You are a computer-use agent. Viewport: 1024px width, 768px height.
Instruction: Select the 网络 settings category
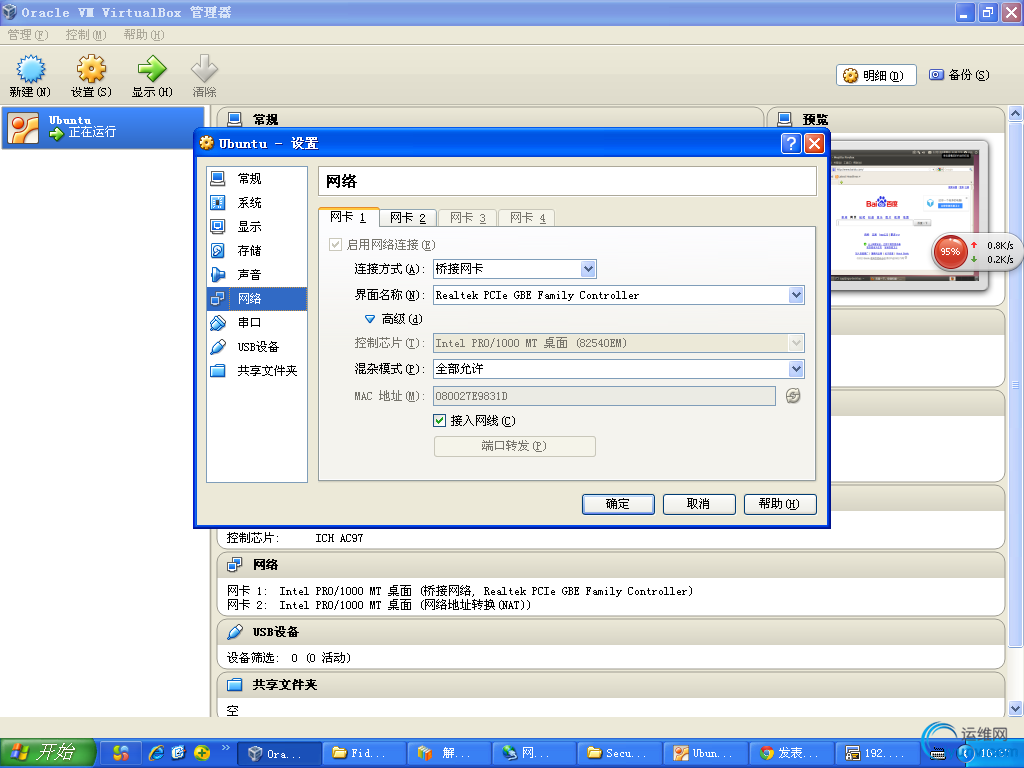[257, 298]
